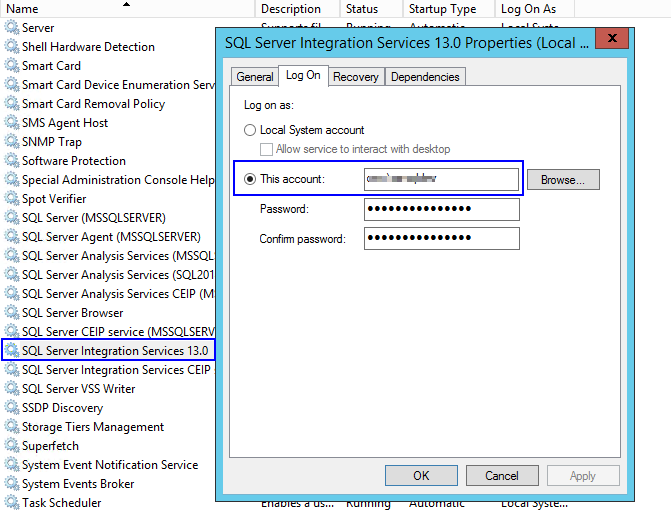This screenshot has height=512, width=671.
Task: Select the Log On tab
Action: [303, 75]
